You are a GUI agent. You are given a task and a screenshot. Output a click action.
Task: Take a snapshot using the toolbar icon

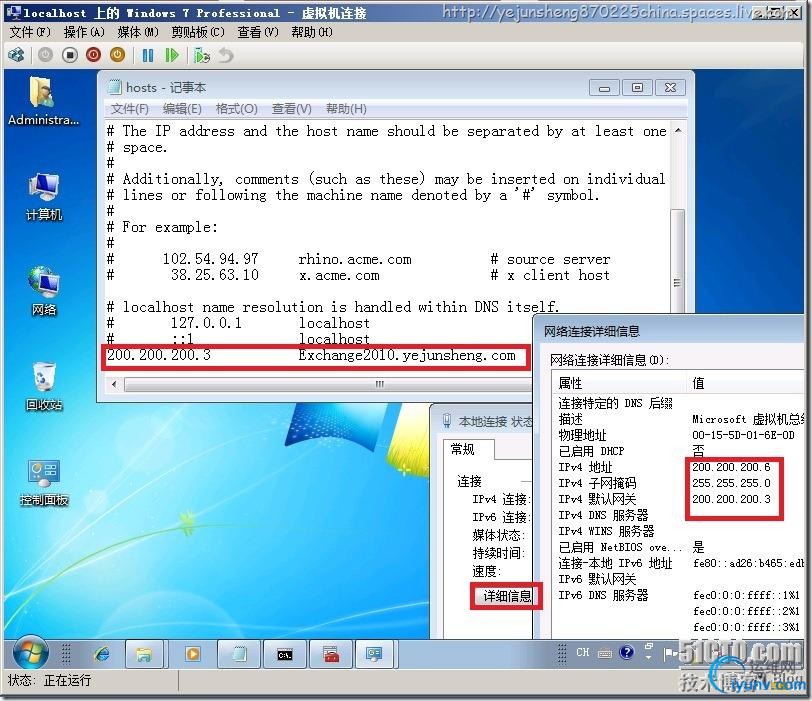[x=202, y=55]
